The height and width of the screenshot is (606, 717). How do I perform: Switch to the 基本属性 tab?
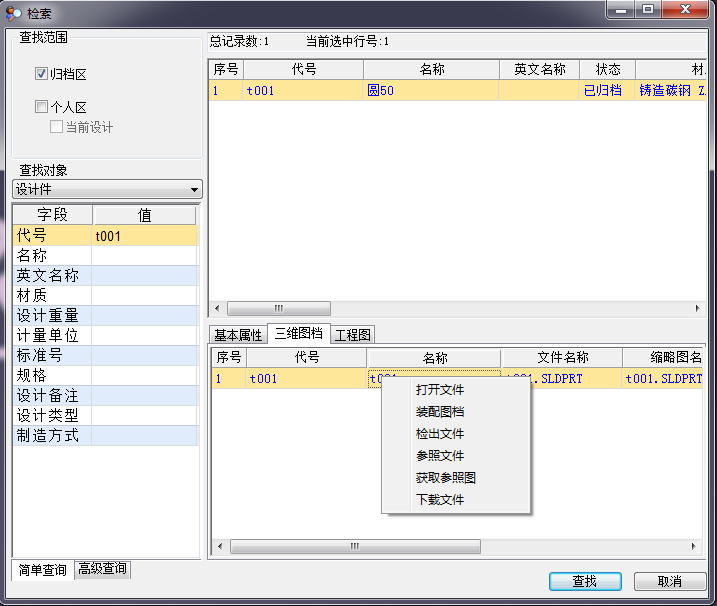click(238, 335)
